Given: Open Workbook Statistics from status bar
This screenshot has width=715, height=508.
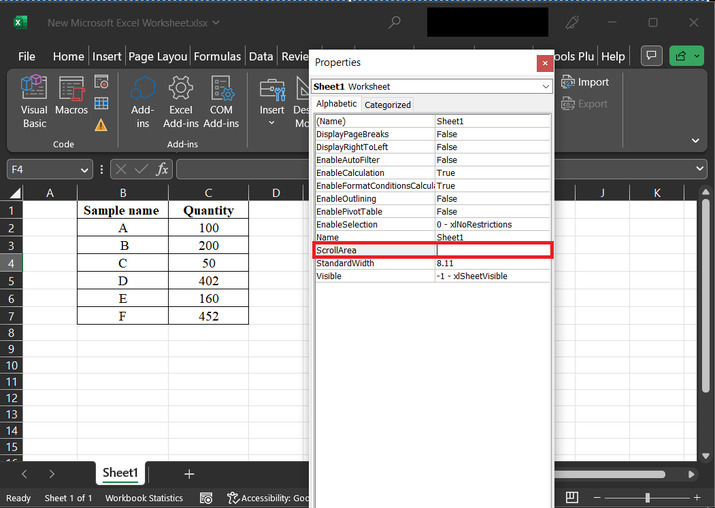Looking at the screenshot, I should coord(144,498).
